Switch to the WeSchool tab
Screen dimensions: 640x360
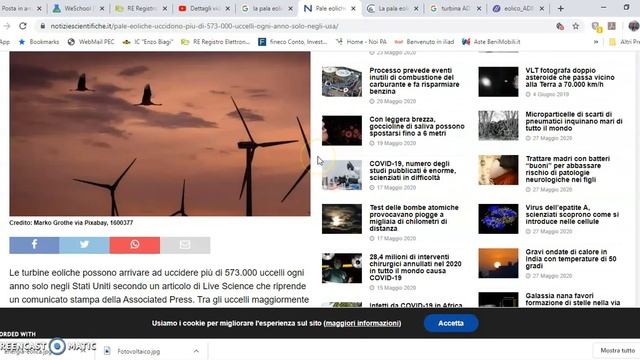tap(78, 8)
